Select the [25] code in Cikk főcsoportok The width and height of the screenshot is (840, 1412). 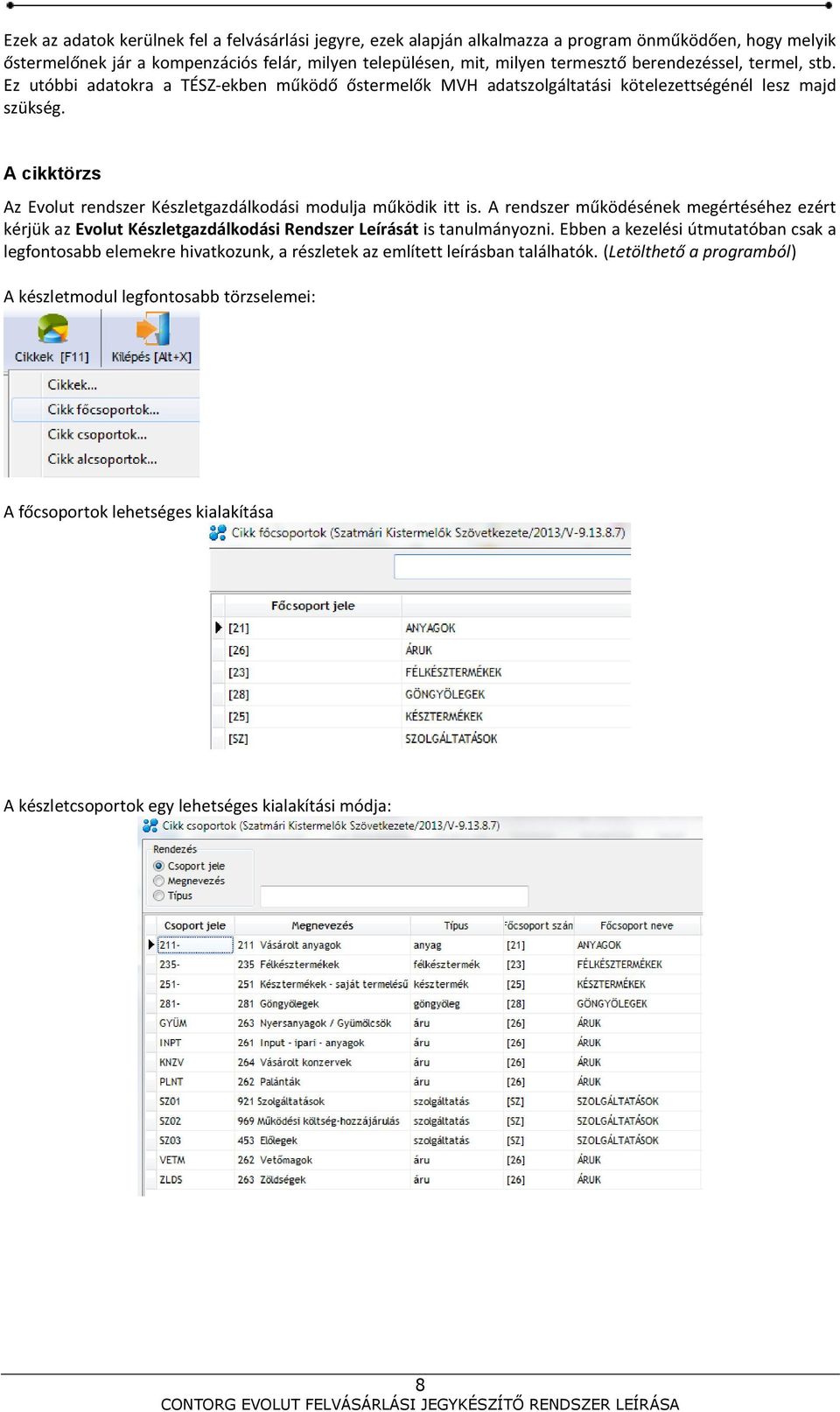tap(239, 716)
